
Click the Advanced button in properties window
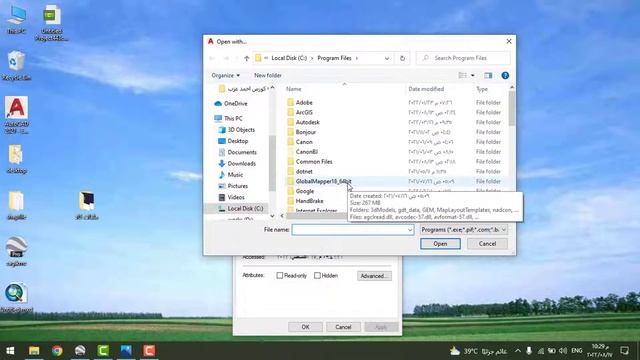(x=374, y=276)
